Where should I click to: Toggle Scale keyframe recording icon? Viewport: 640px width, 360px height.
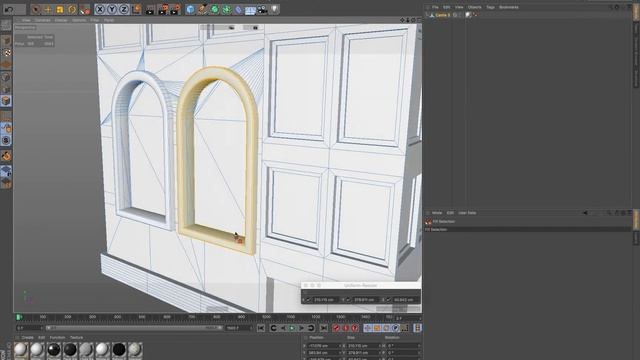click(377, 328)
